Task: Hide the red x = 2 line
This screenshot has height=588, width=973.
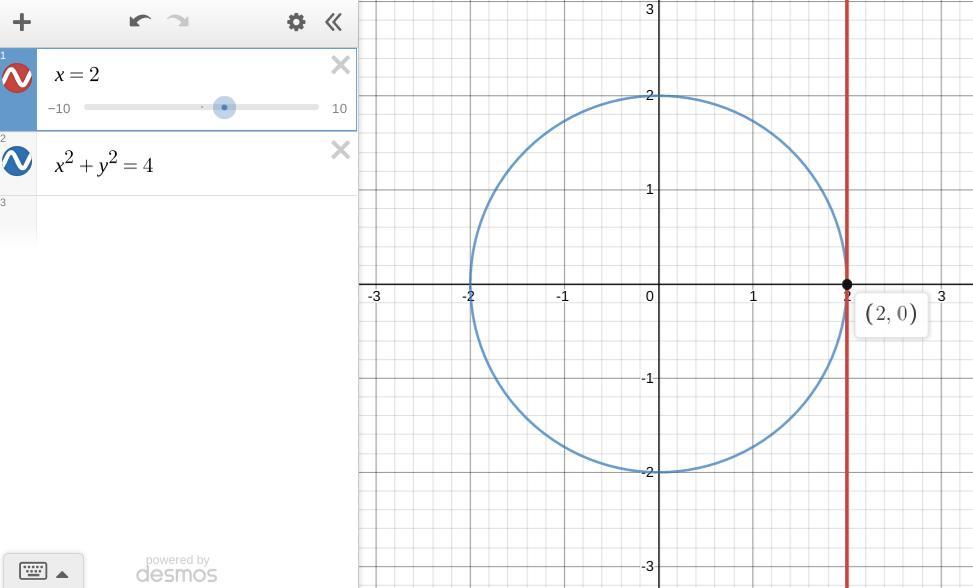Action: (x=17, y=78)
